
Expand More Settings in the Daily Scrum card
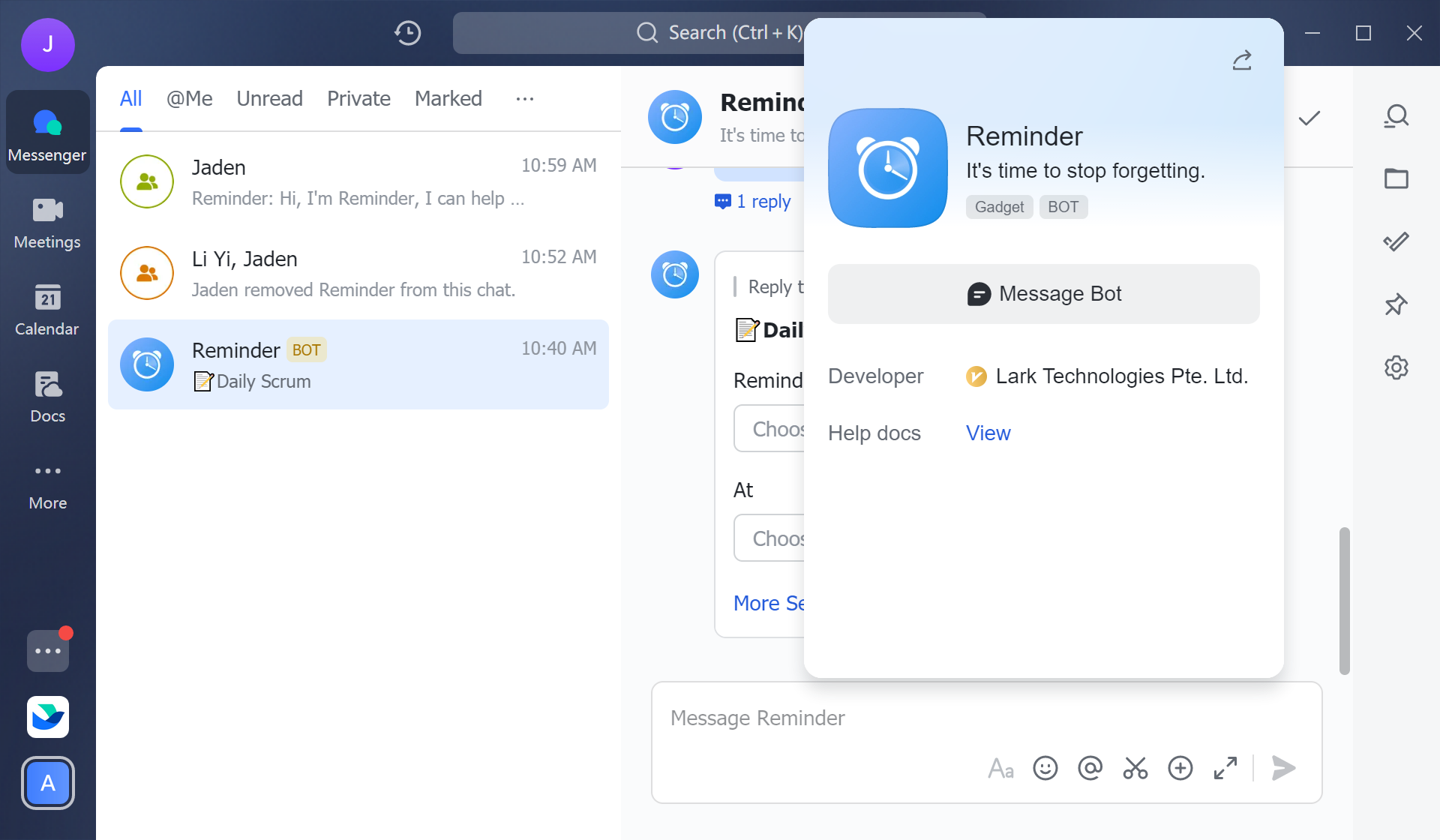(769, 603)
